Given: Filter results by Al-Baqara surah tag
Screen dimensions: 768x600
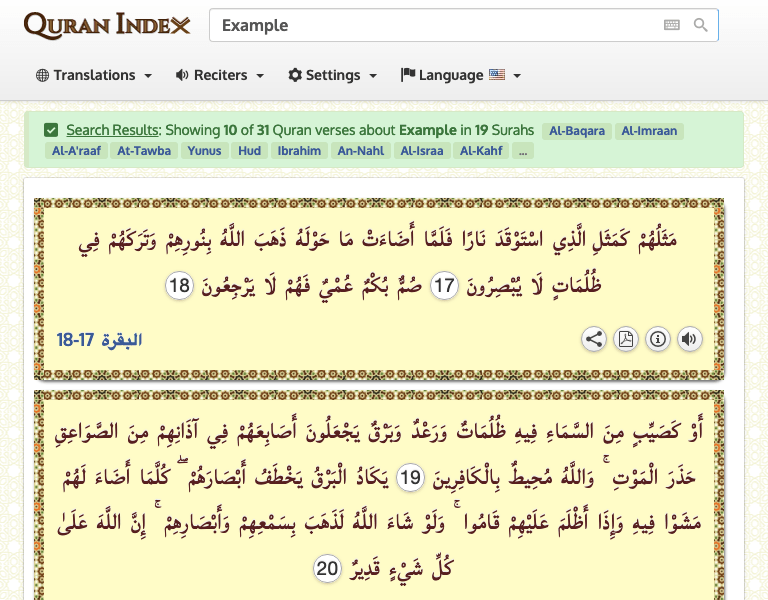Looking at the screenshot, I should 576,131.
